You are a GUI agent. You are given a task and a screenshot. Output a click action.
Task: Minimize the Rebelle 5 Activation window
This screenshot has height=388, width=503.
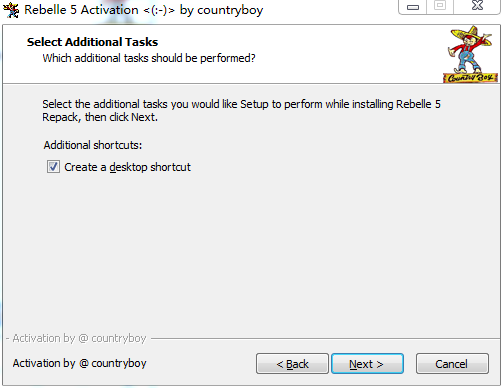(x=413, y=7)
